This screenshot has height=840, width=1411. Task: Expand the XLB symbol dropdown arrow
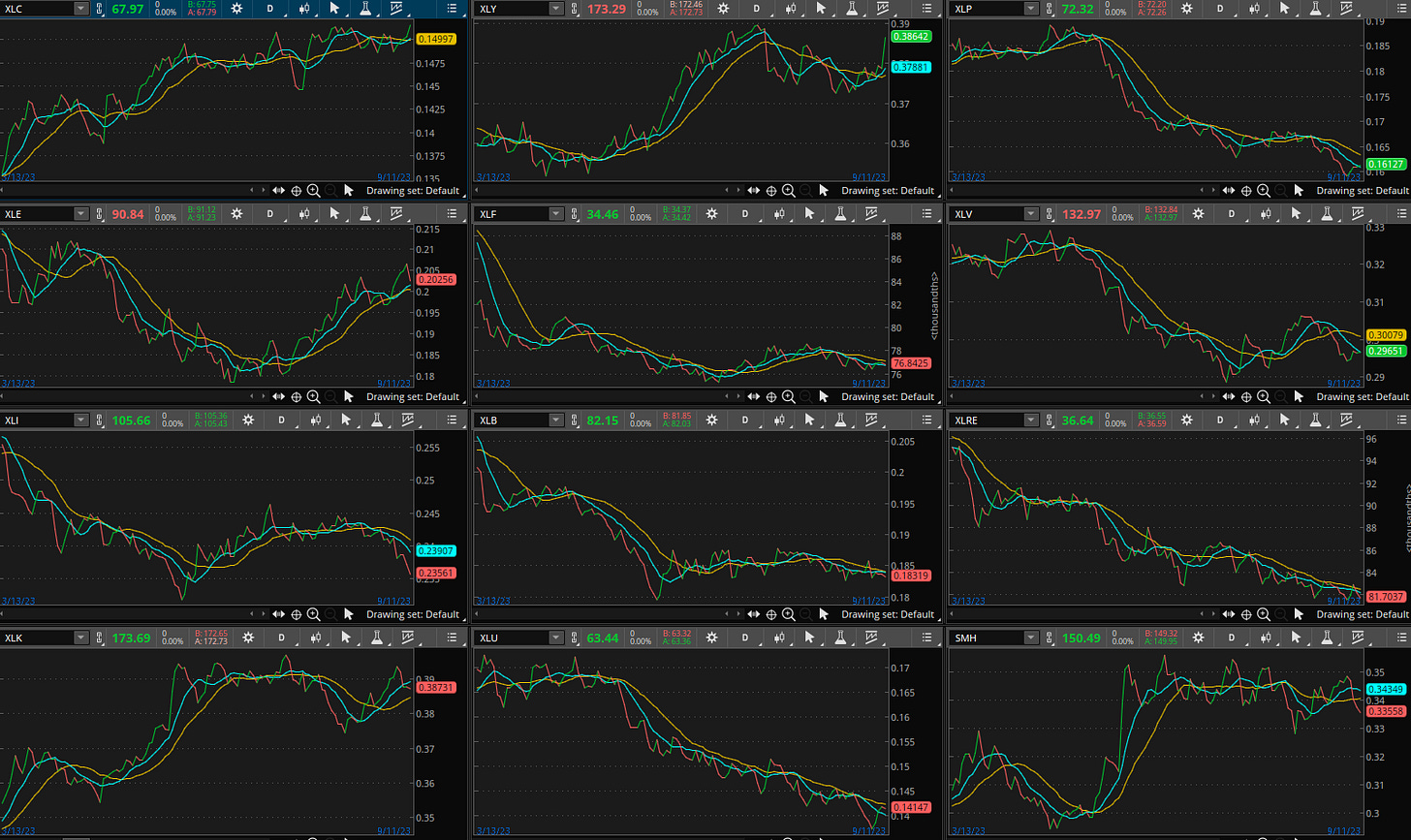pos(555,420)
